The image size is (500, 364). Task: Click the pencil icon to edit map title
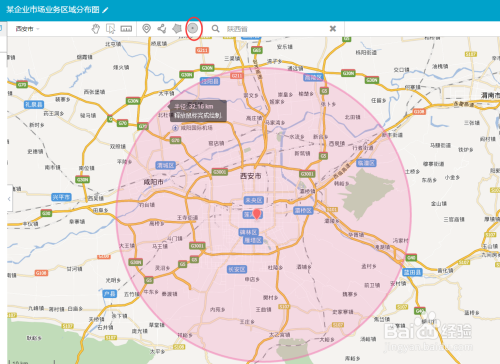click(x=105, y=10)
